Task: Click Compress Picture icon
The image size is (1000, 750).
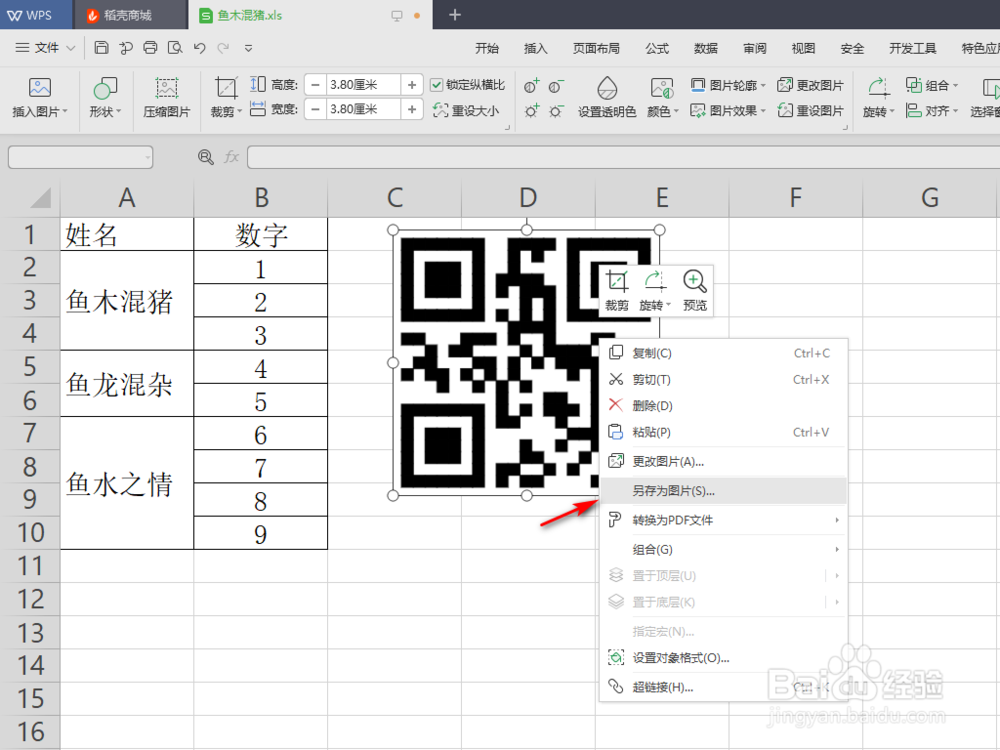Action: click(x=166, y=88)
